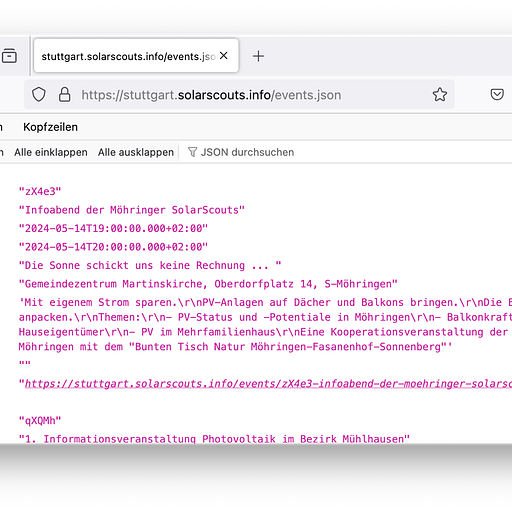The width and height of the screenshot is (512, 512).
Task: Select the 2024-05-14T20:00:00 end time value
Action: pyautogui.click(x=113, y=247)
